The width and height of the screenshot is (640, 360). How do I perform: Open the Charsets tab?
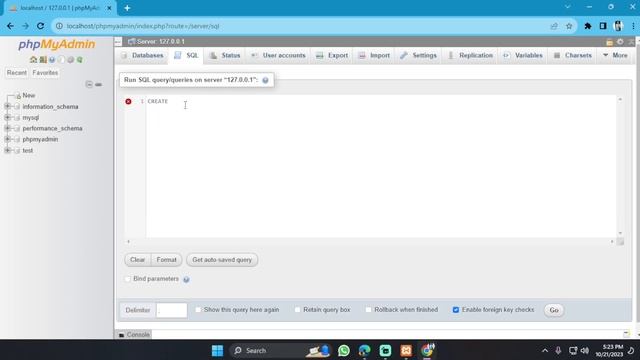tap(573, 55)
